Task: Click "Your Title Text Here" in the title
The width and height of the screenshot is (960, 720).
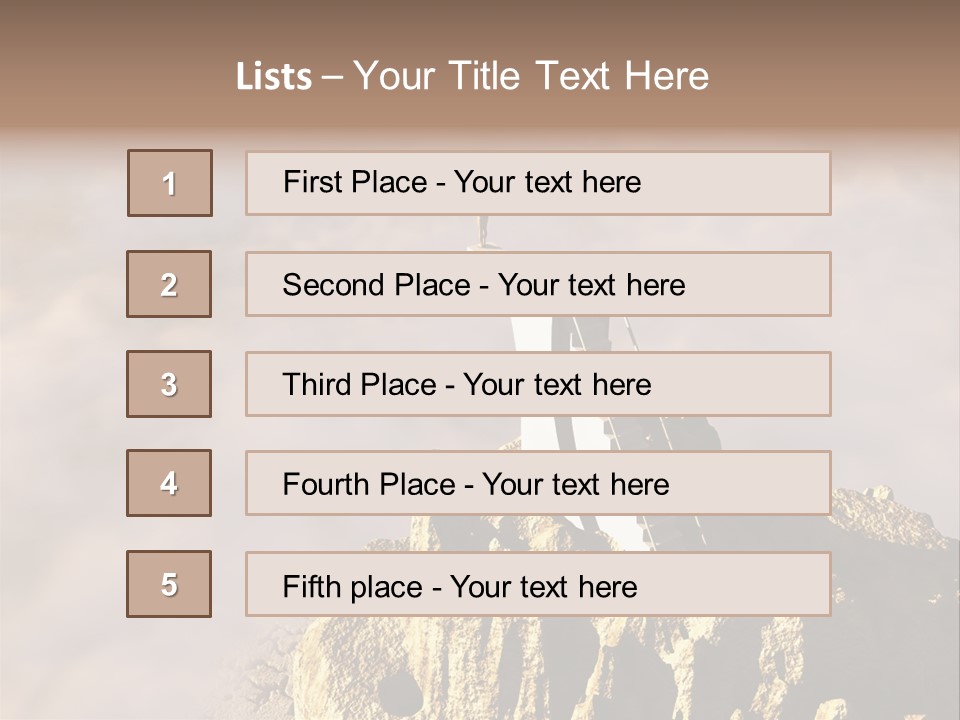Action: point(531,76)
